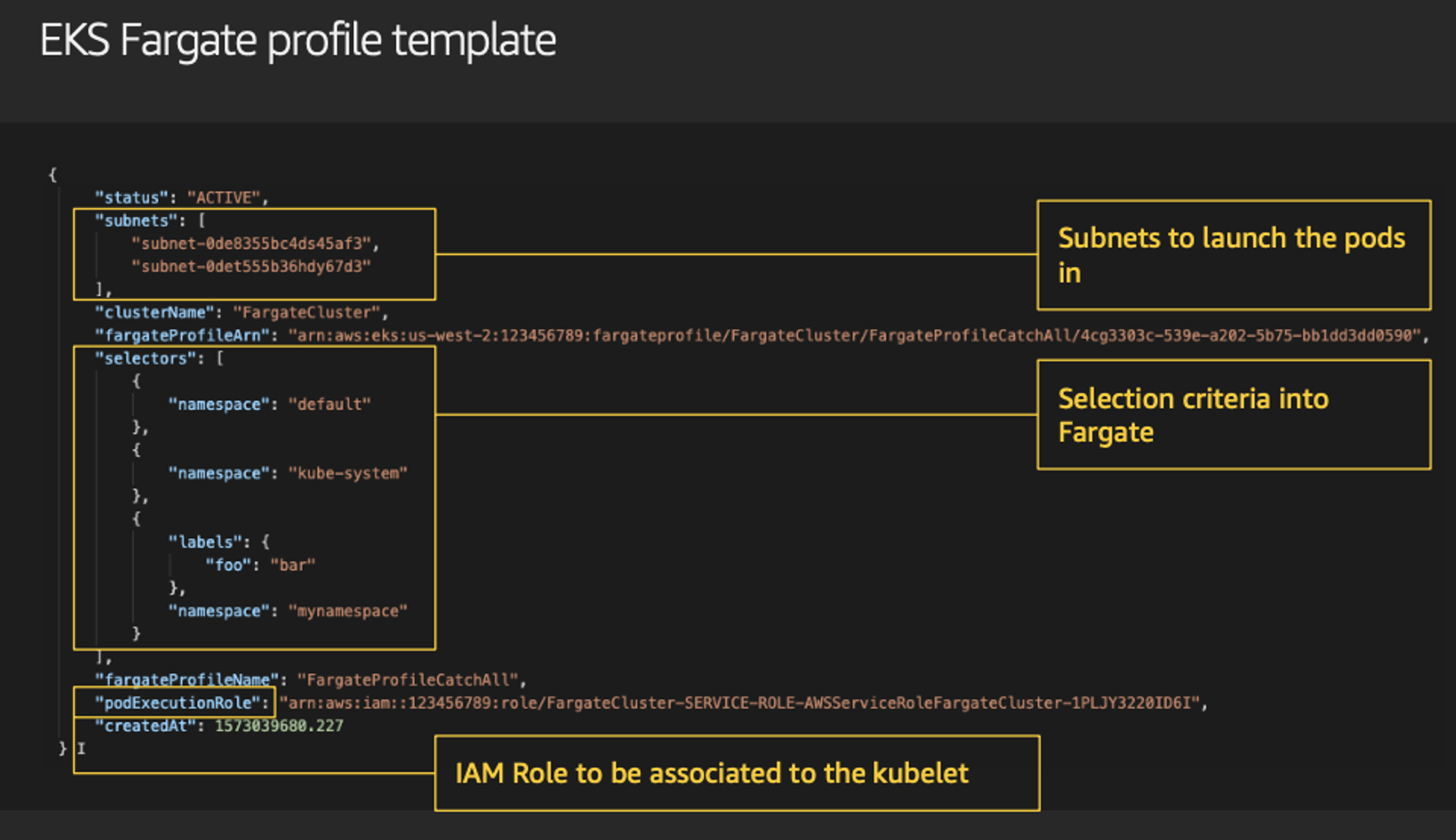Select the second subnet ID 'subnet-0det555b36hdy67d3'
Image resolution: width=1456 pixels, height=840 pixels.
point(251,266)
